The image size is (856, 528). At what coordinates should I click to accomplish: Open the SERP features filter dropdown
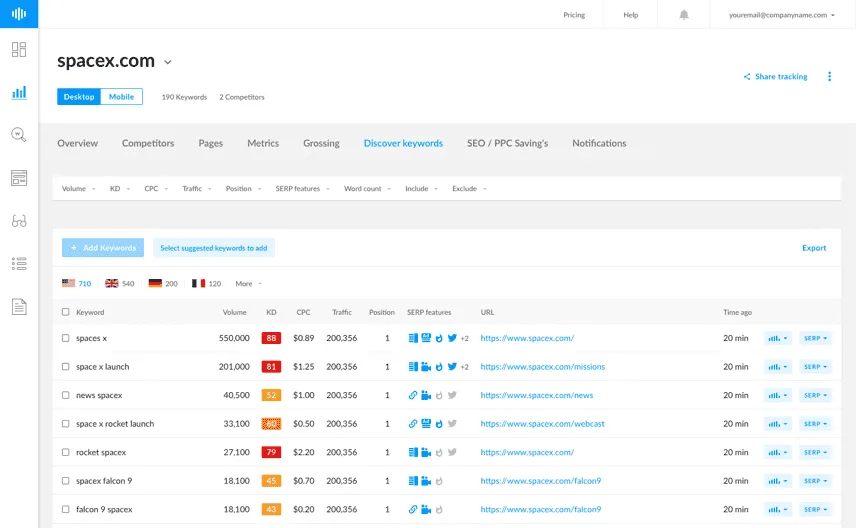pyautogui.click(x=300, y=189)
